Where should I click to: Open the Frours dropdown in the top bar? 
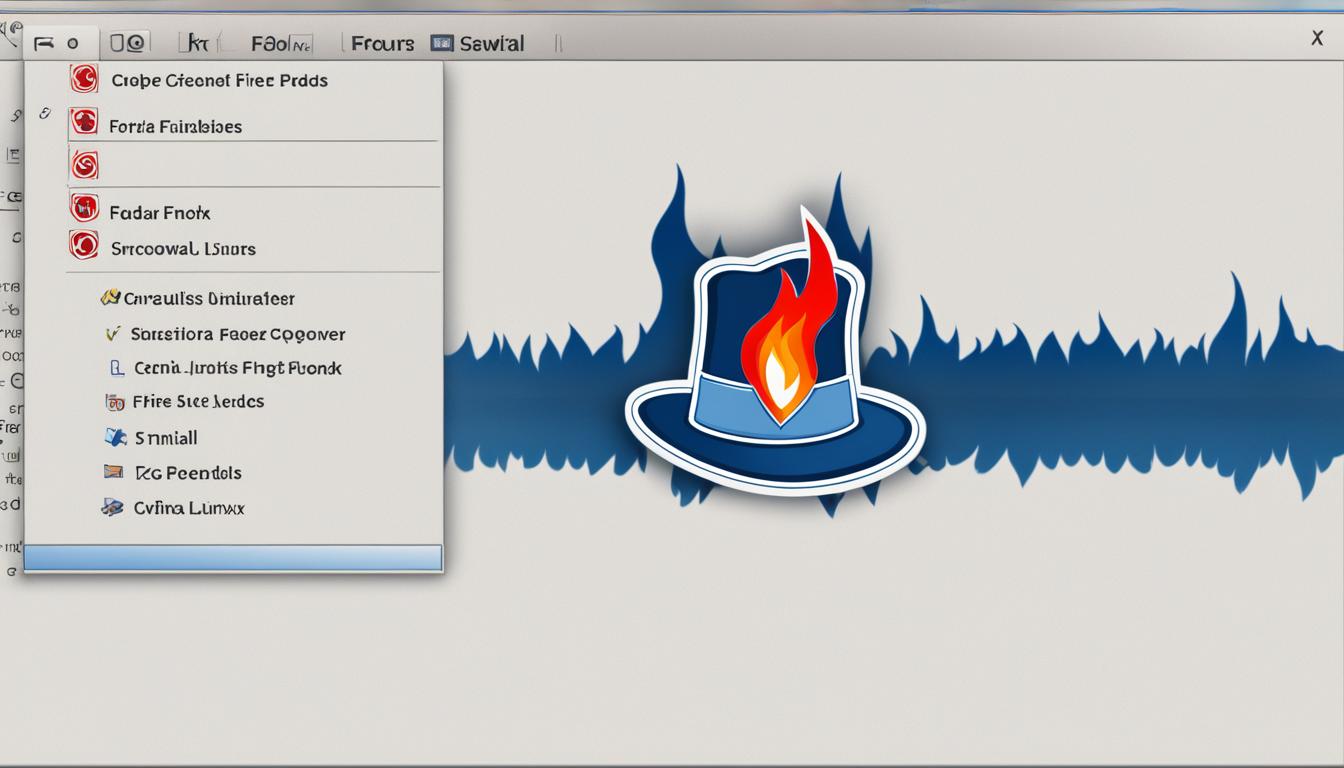[x=383, y=43]
